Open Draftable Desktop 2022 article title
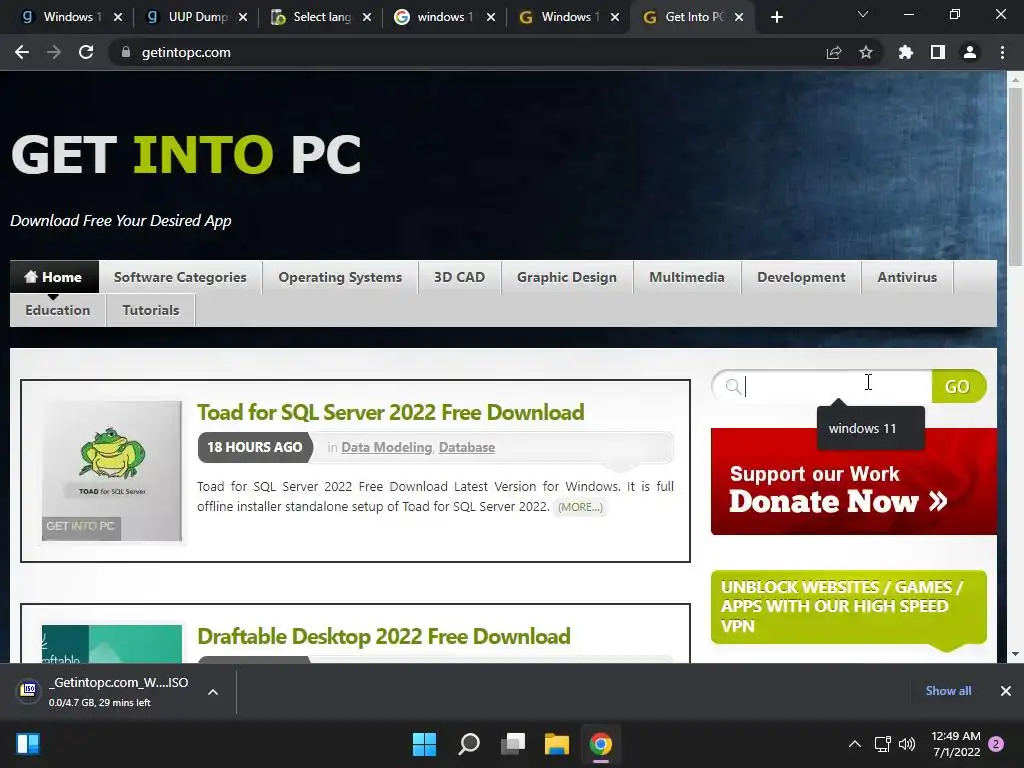This screenshot has height=768, width=1024. tap(384, 636)
